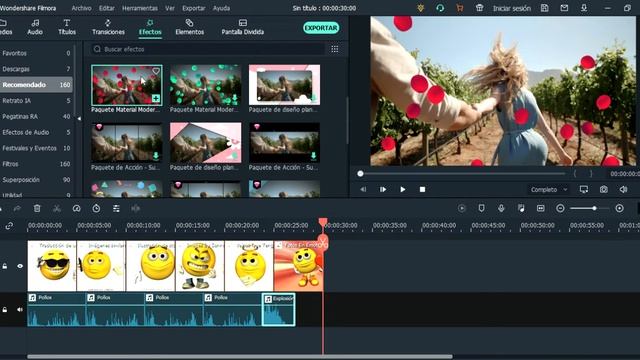The image size is (640, 360).
Task: Open the Archivo menu
Action: click(81, 8)
